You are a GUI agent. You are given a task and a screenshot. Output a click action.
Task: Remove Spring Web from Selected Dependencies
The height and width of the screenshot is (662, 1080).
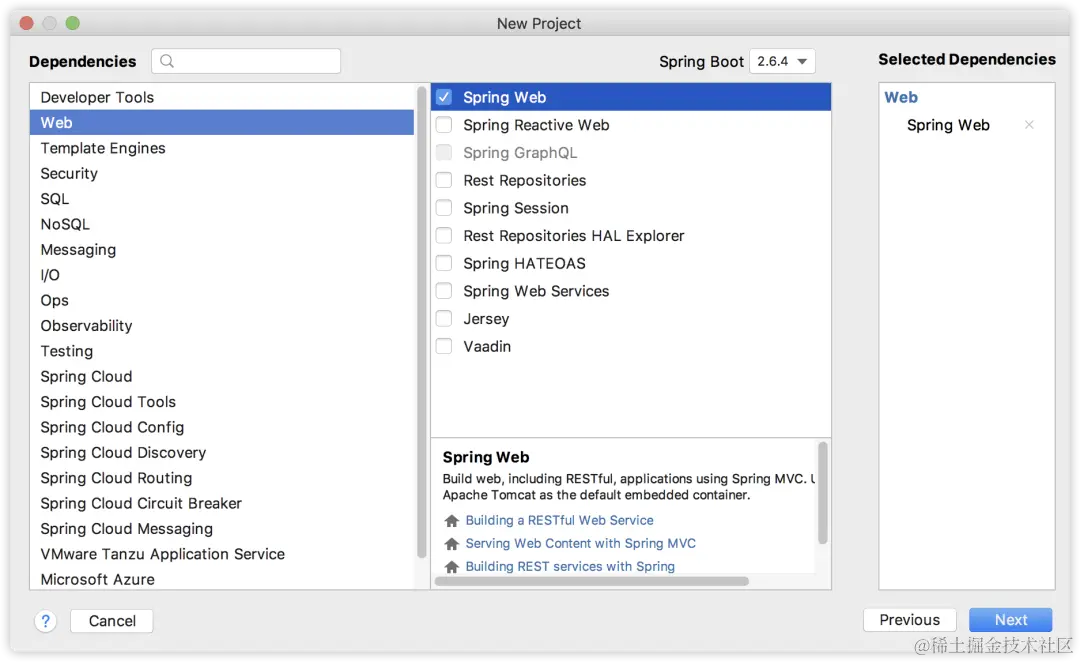click(1029, 125)
